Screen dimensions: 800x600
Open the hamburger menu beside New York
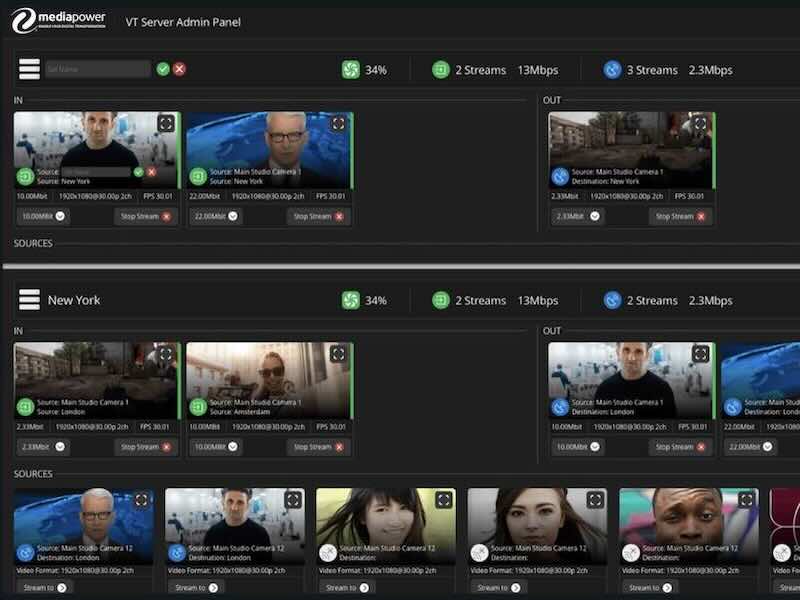point(29,300)
